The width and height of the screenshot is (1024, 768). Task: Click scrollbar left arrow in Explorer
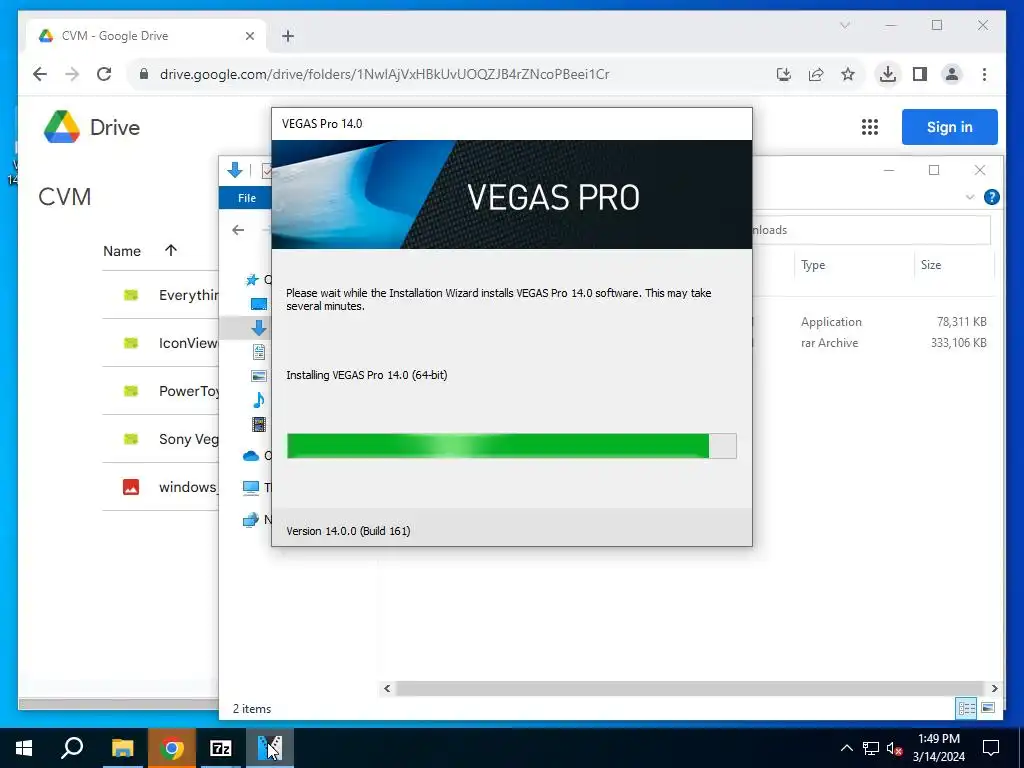(387, 688)
